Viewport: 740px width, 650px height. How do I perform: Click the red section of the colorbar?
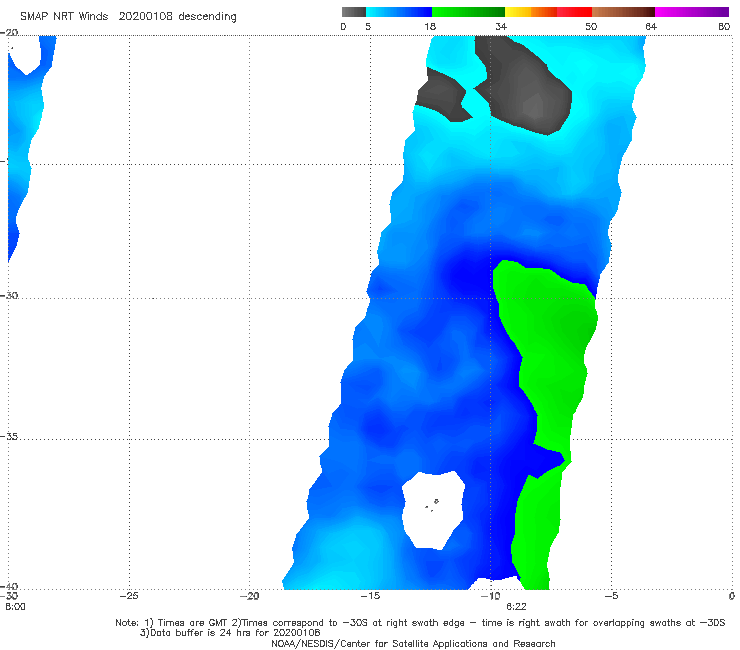point(574,12)
